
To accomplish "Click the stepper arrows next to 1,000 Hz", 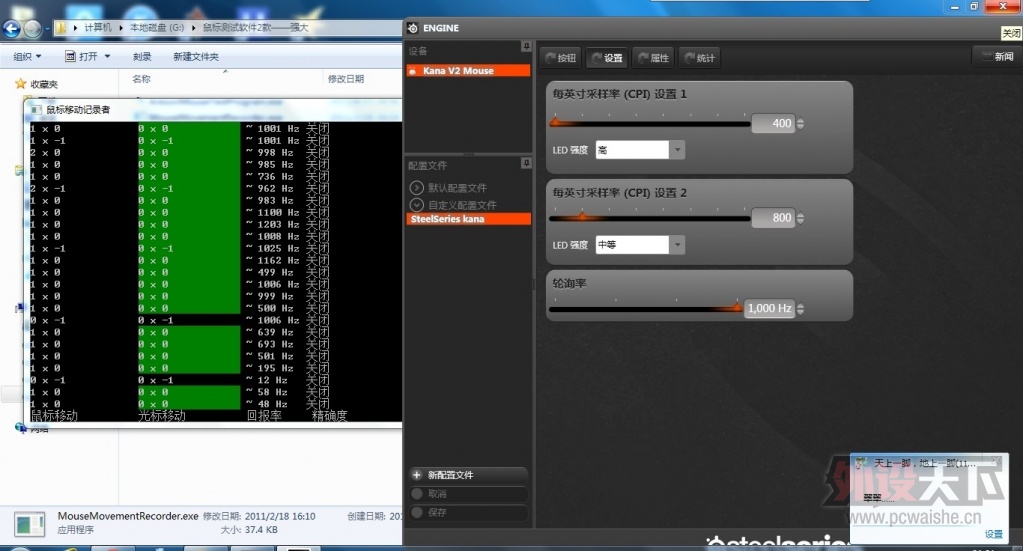I will click(801, 308).
